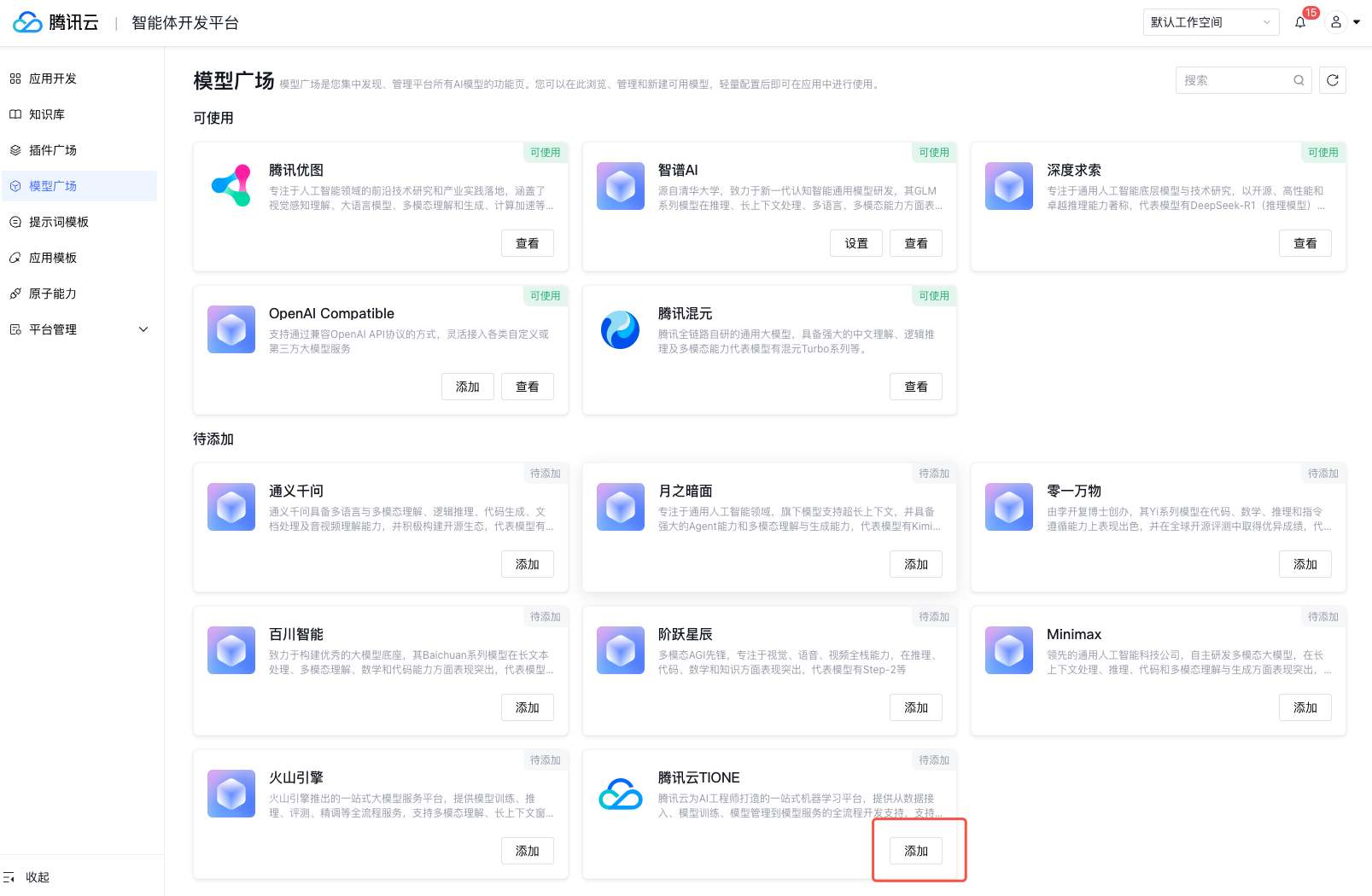The image size is (1372, 896).
Task: Click the 深度求索 card title
Action: click(1074, 170)
